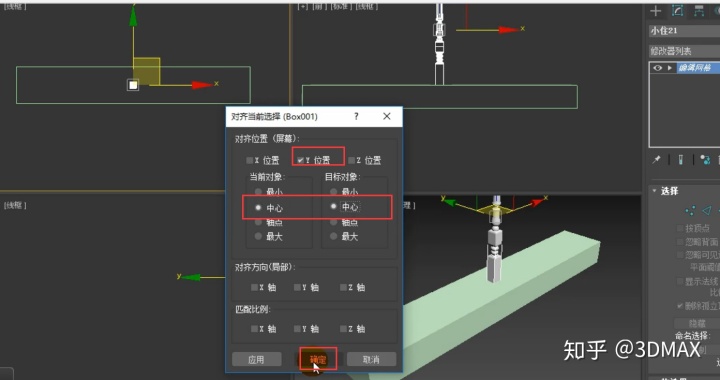
Task: Check Z 轴 under 匹配比例
Action: pyautogui.click(x=343, y=329)
